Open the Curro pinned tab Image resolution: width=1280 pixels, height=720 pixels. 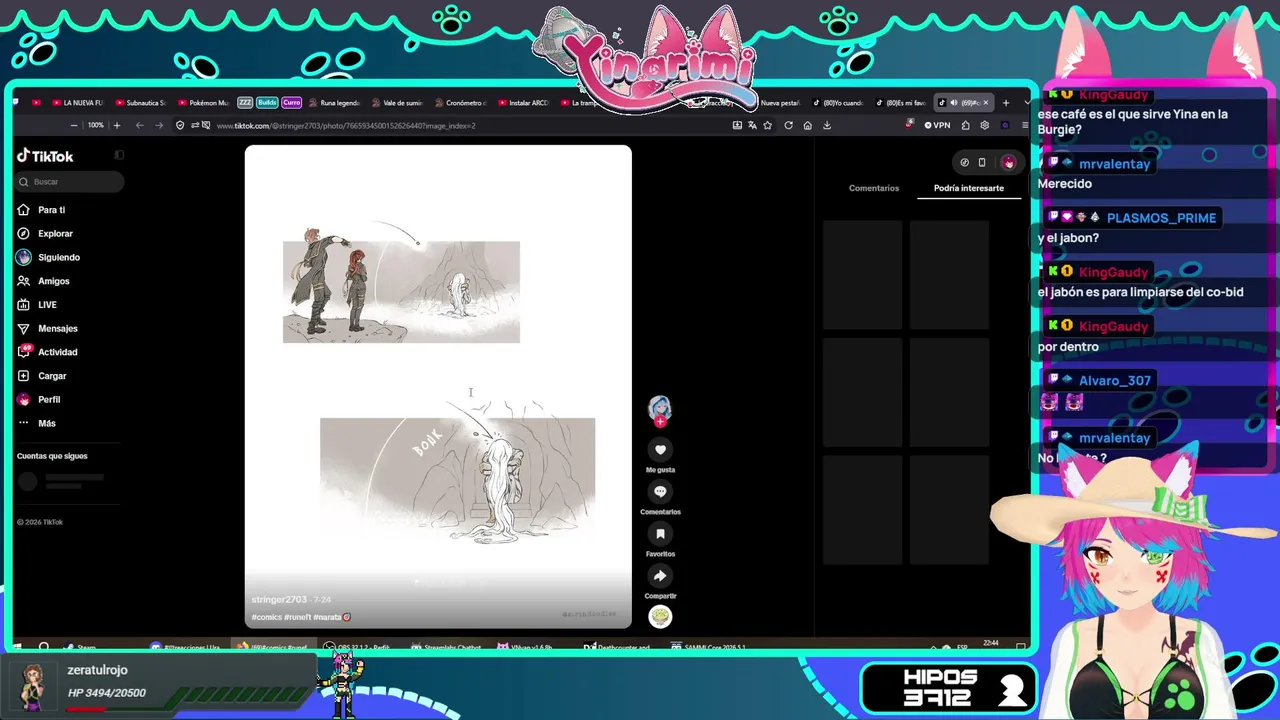[x=291, y=102]
